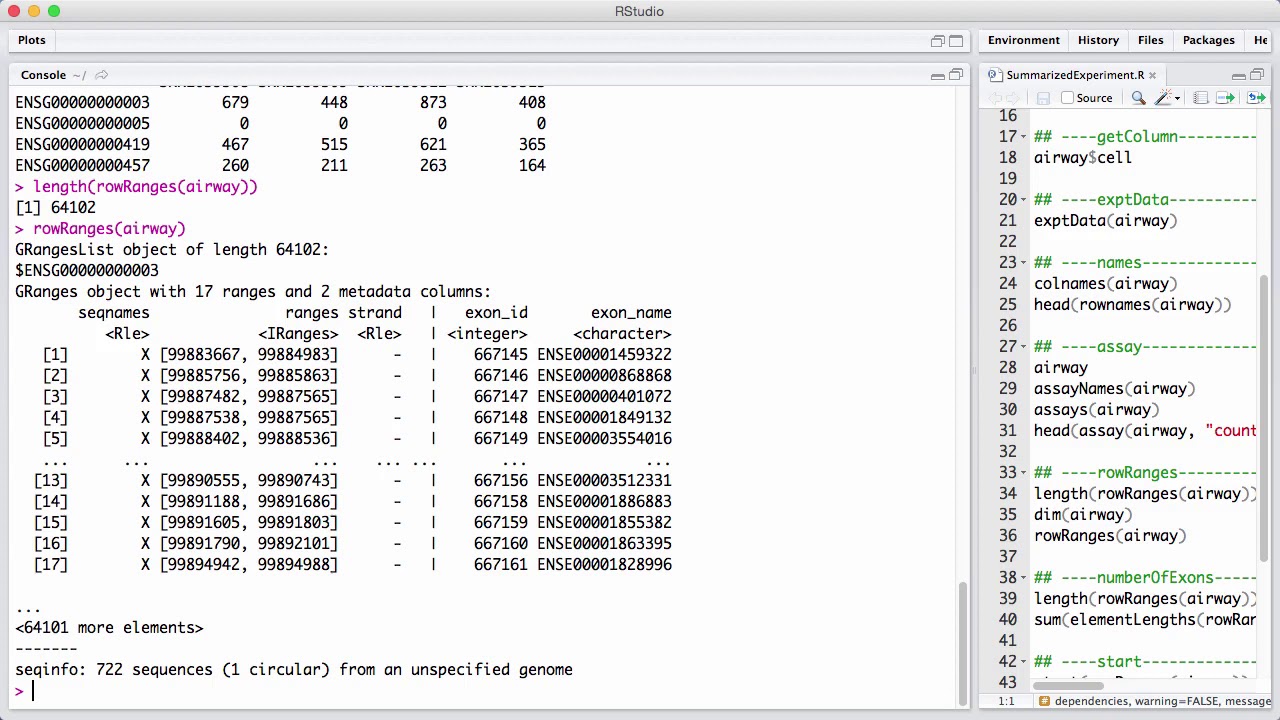Maximize the source editor pane
The image size is (1280, 720).
coord(1257,75)
